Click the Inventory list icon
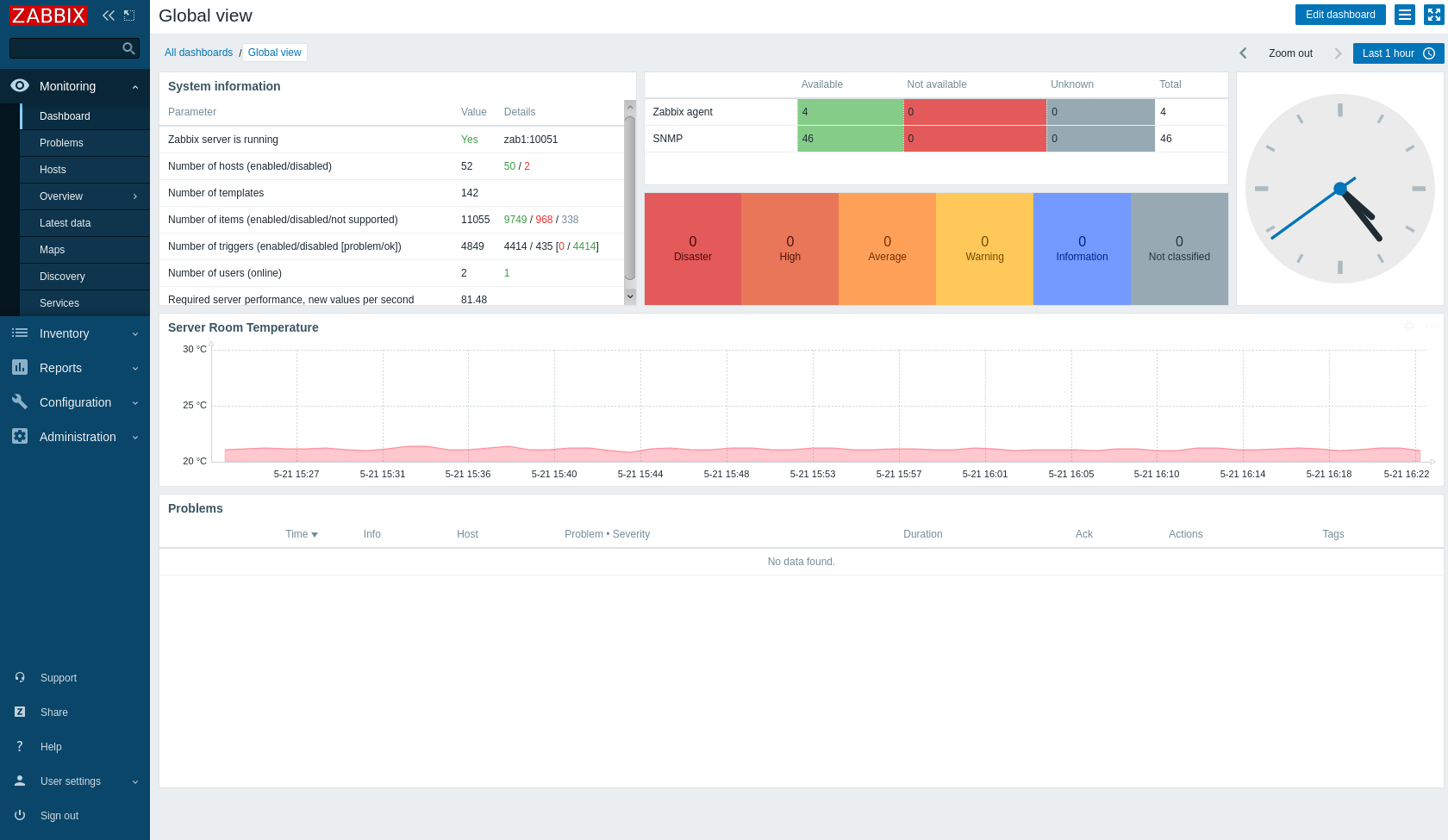 coord(20,333)
